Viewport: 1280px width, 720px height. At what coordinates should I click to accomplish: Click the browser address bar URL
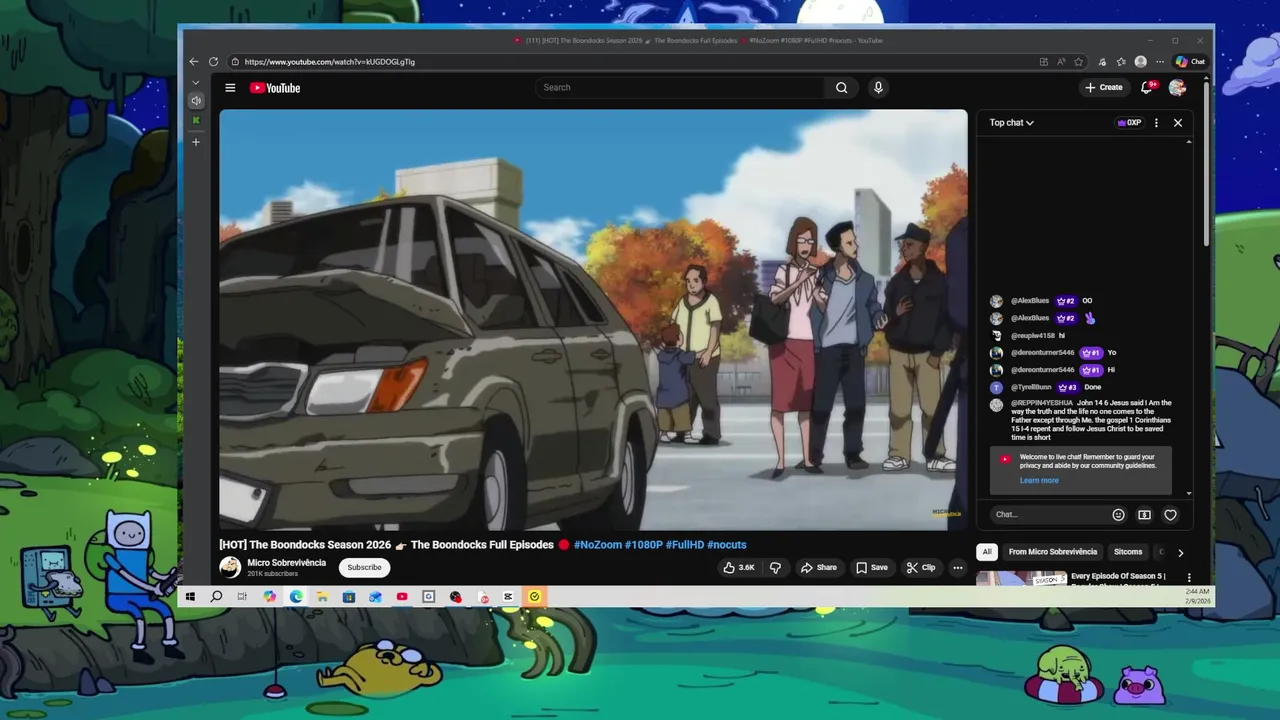click(330, 61)
